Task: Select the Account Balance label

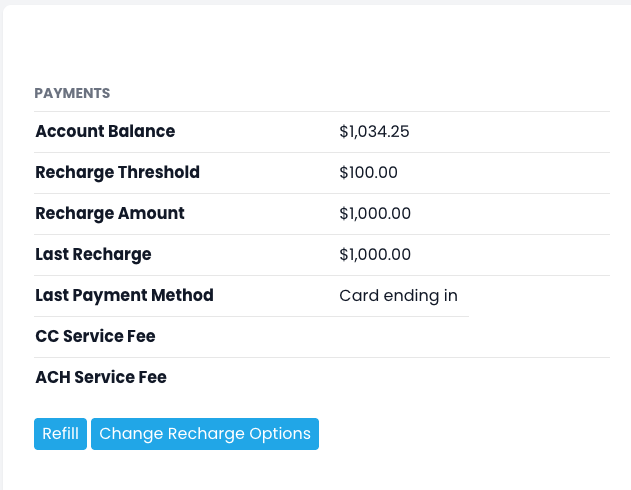Action: pyautogui.click(x=105, y=131)
